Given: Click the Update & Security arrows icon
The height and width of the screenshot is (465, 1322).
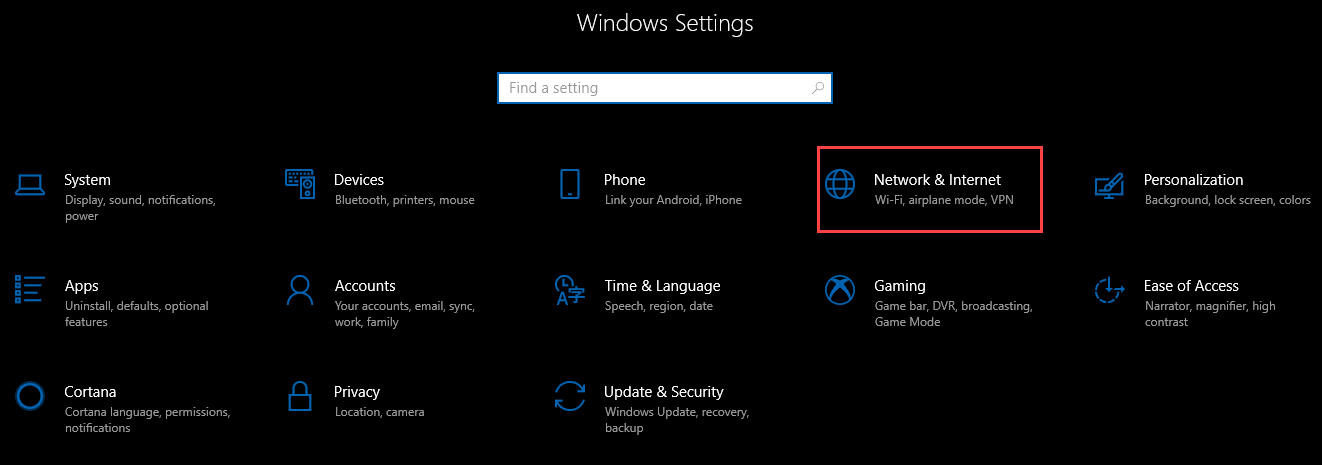Looking at the screenshot, I should coord(570,396).
